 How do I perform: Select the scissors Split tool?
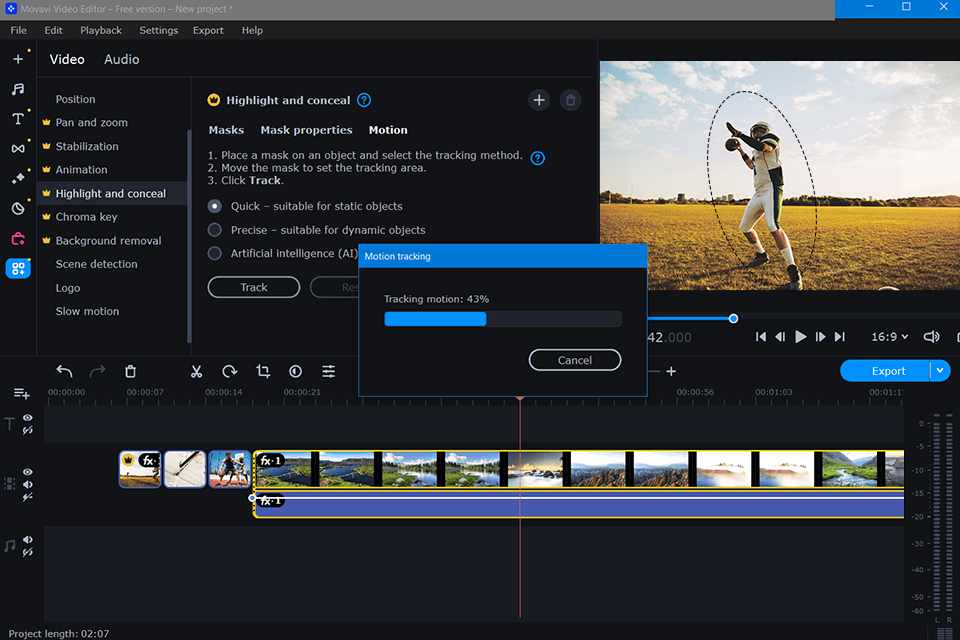(x=196, y=371)
